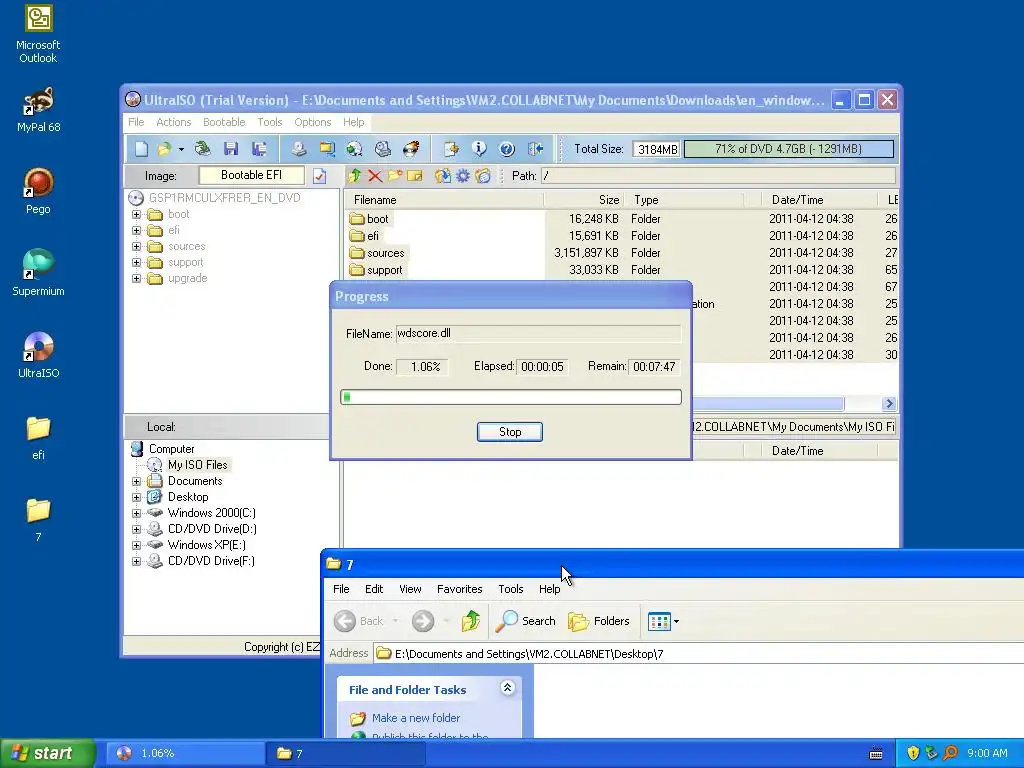This screenshot has height=768, width=1024.
Task: Click the Search button in folder 7 window
Action: pyautogui.click(x=526, y=621)
